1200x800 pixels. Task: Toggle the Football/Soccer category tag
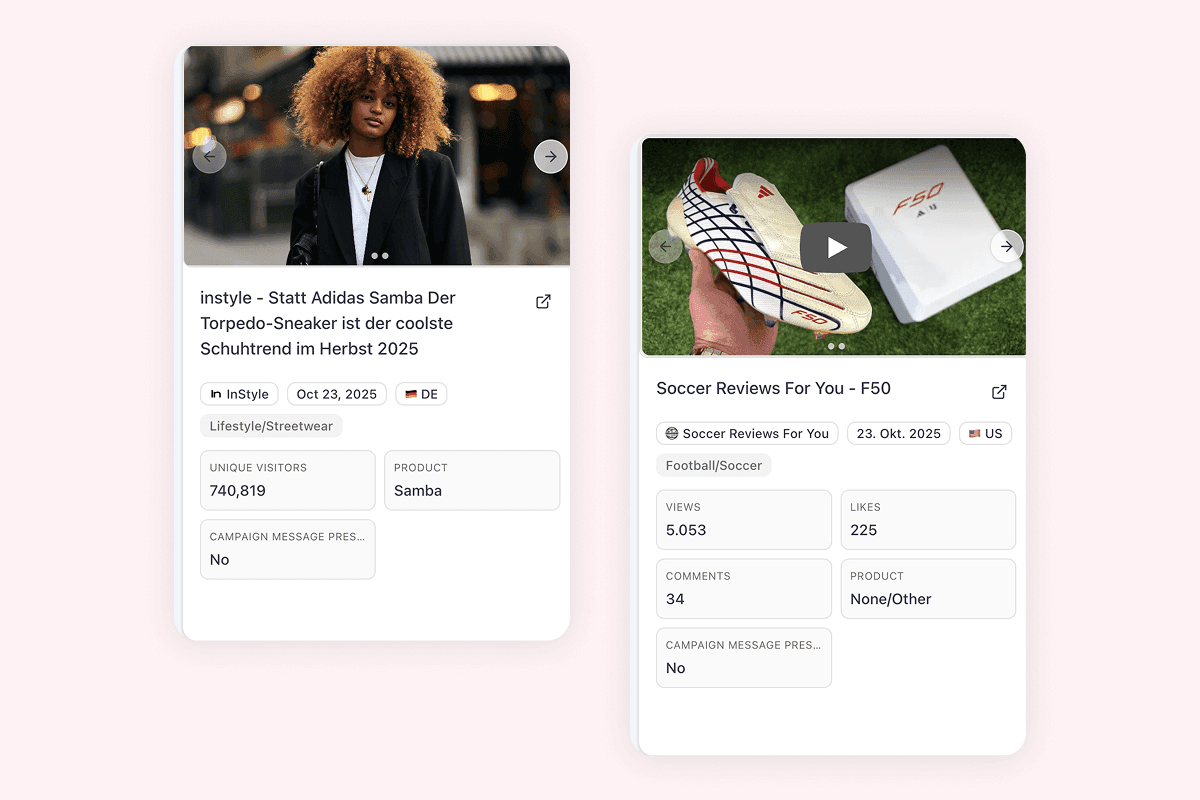(x=714, y=464)
